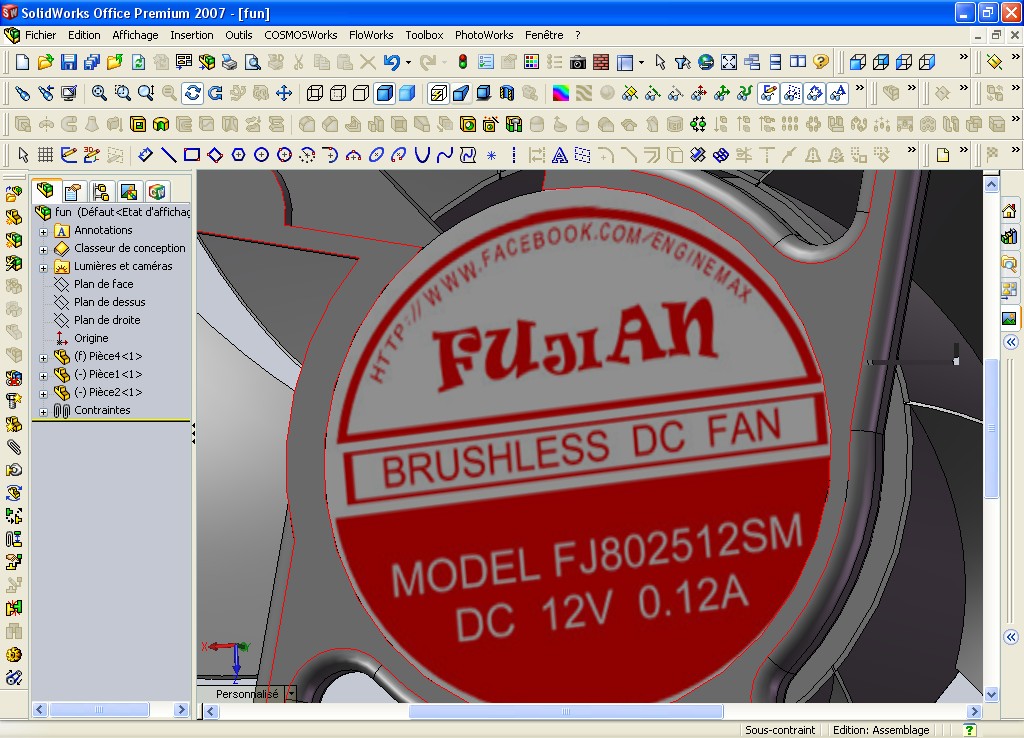Click the New document icon
Screen dimensions: 1024x738
pyautogui.click(x=22, y=62)
